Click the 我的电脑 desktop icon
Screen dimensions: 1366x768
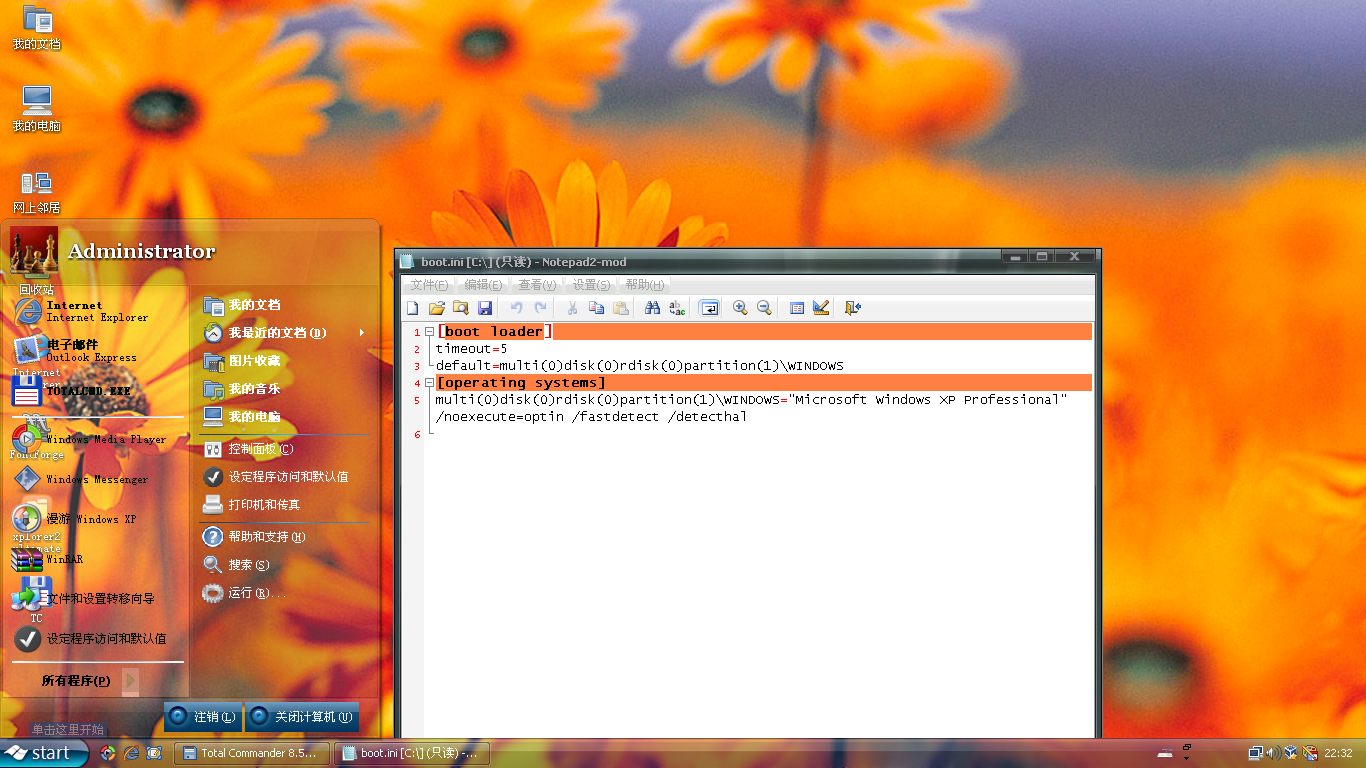37,109
